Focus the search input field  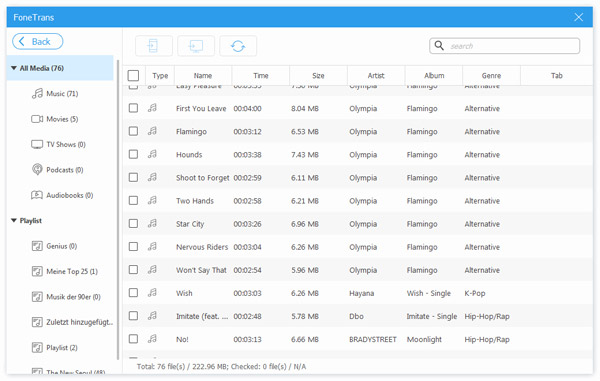tap(504, 46)
